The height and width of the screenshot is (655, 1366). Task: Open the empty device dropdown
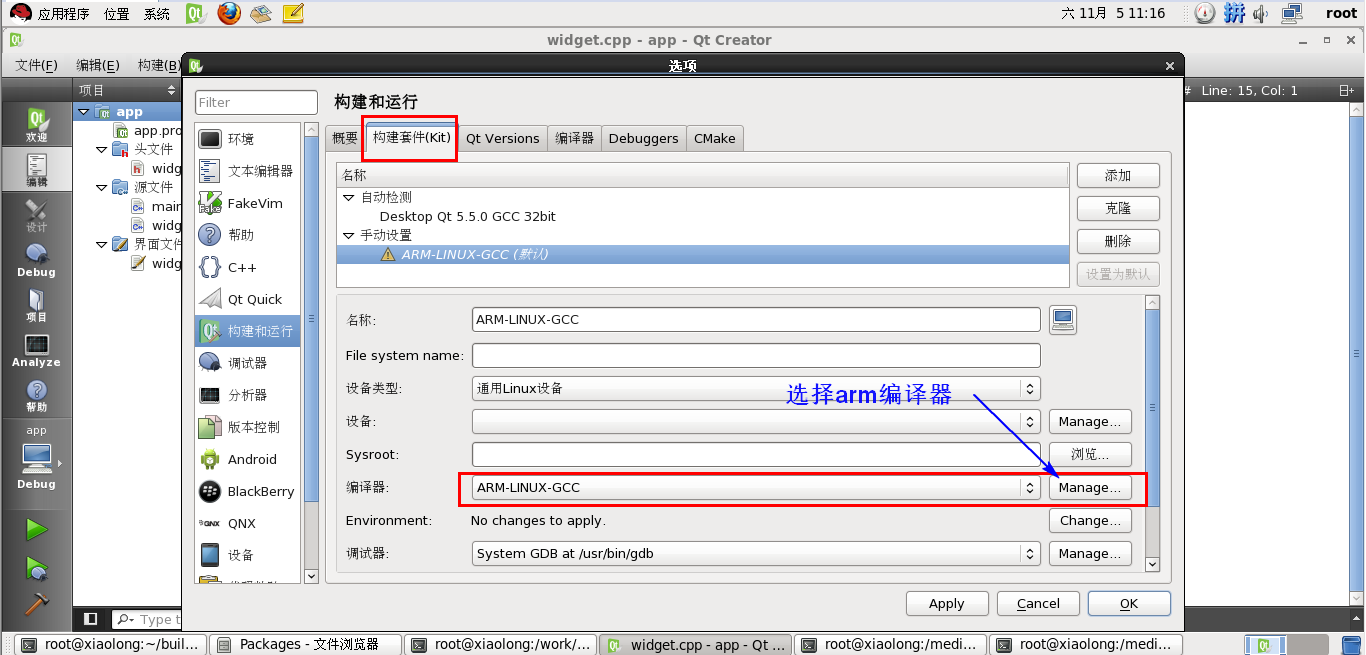(x=756, y=421)
